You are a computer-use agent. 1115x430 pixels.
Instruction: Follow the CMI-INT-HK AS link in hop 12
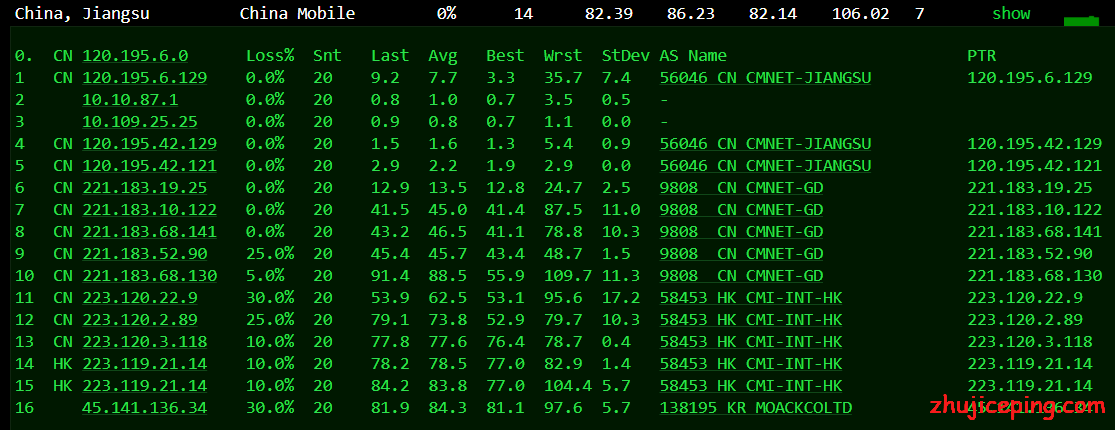[751, 321]
